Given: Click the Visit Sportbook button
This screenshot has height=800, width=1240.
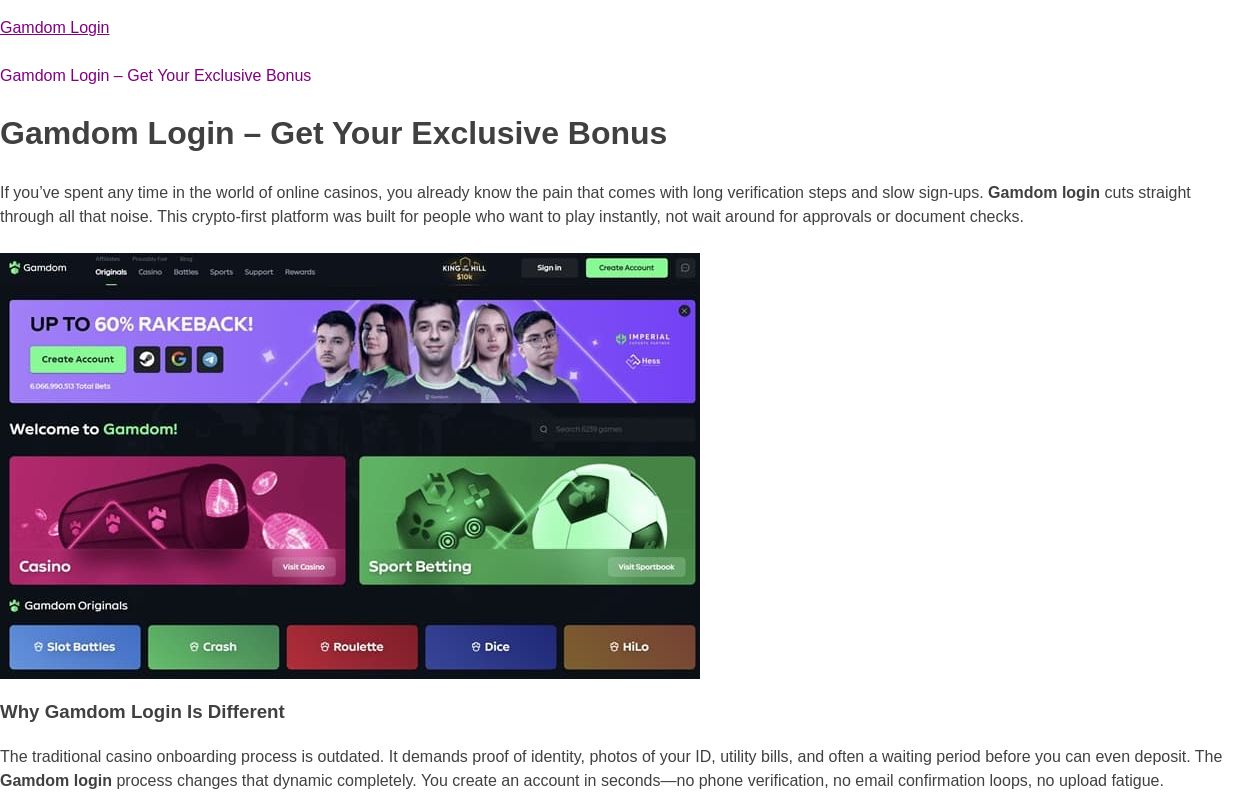Looking at the screenshot, I should 646,567.
